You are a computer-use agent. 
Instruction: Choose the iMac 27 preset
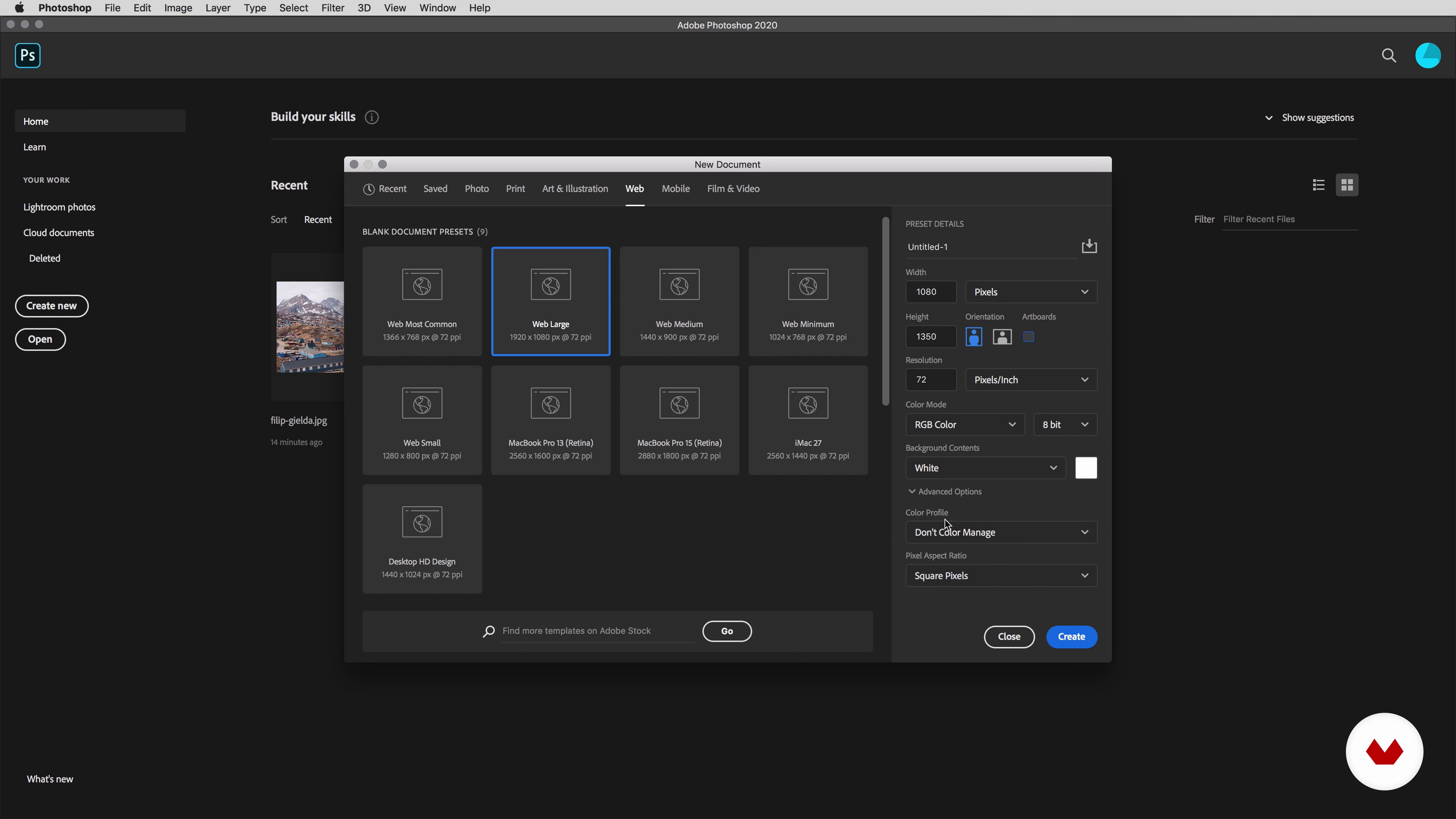pos(808,420)
